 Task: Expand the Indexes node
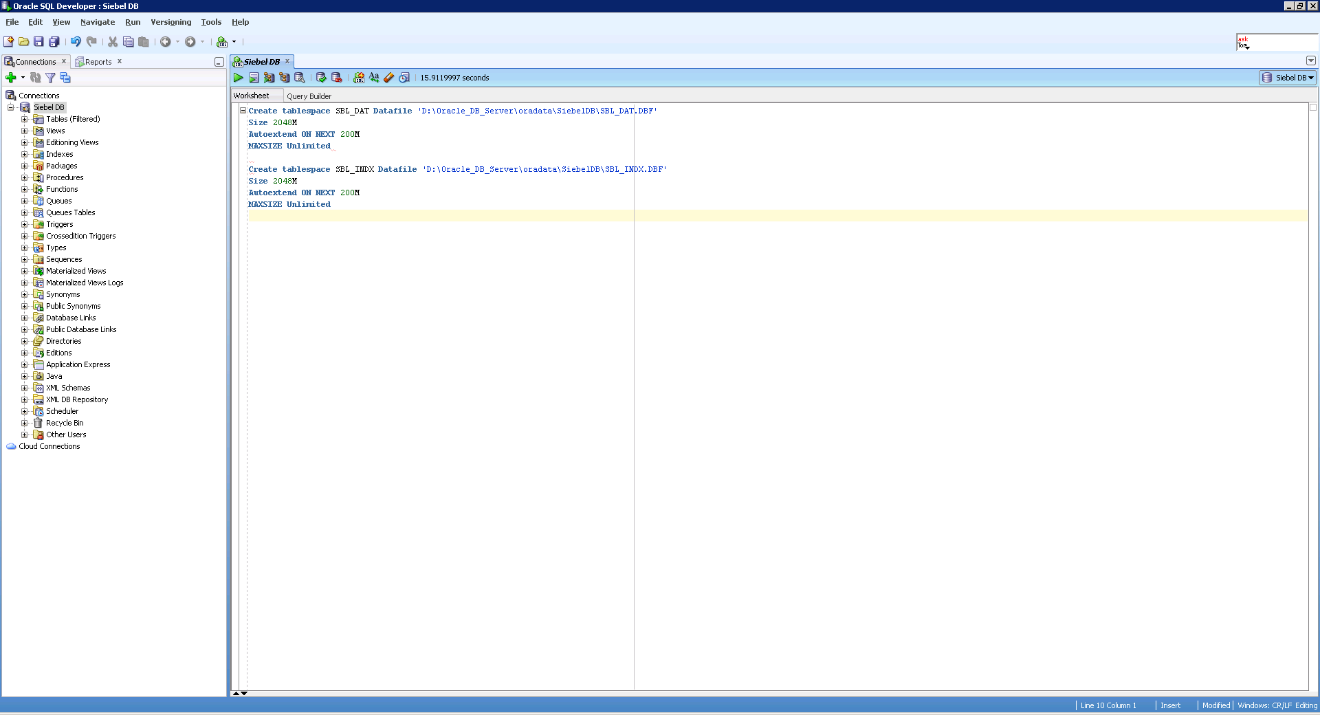pos(25,154)
